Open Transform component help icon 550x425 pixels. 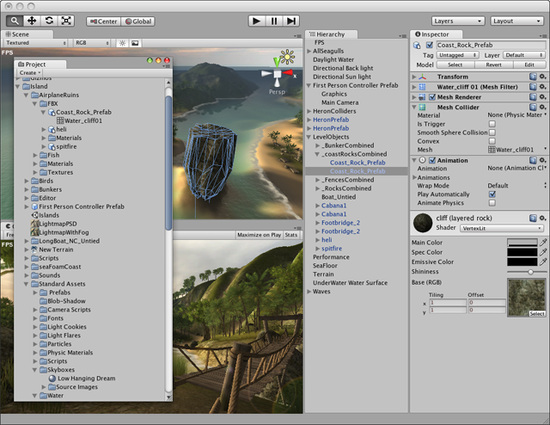(533, 76)
